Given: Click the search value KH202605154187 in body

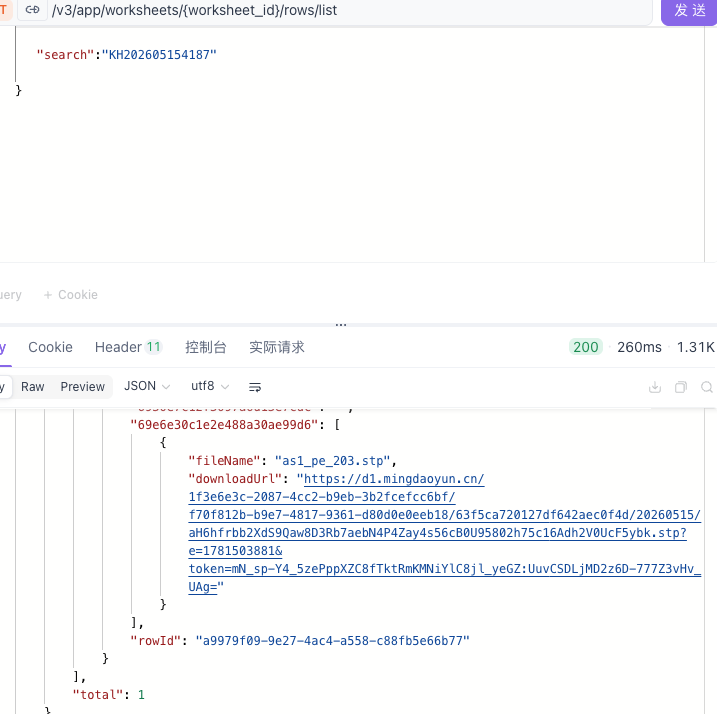Looking at the screenshot, I should [x=159, y=55].
